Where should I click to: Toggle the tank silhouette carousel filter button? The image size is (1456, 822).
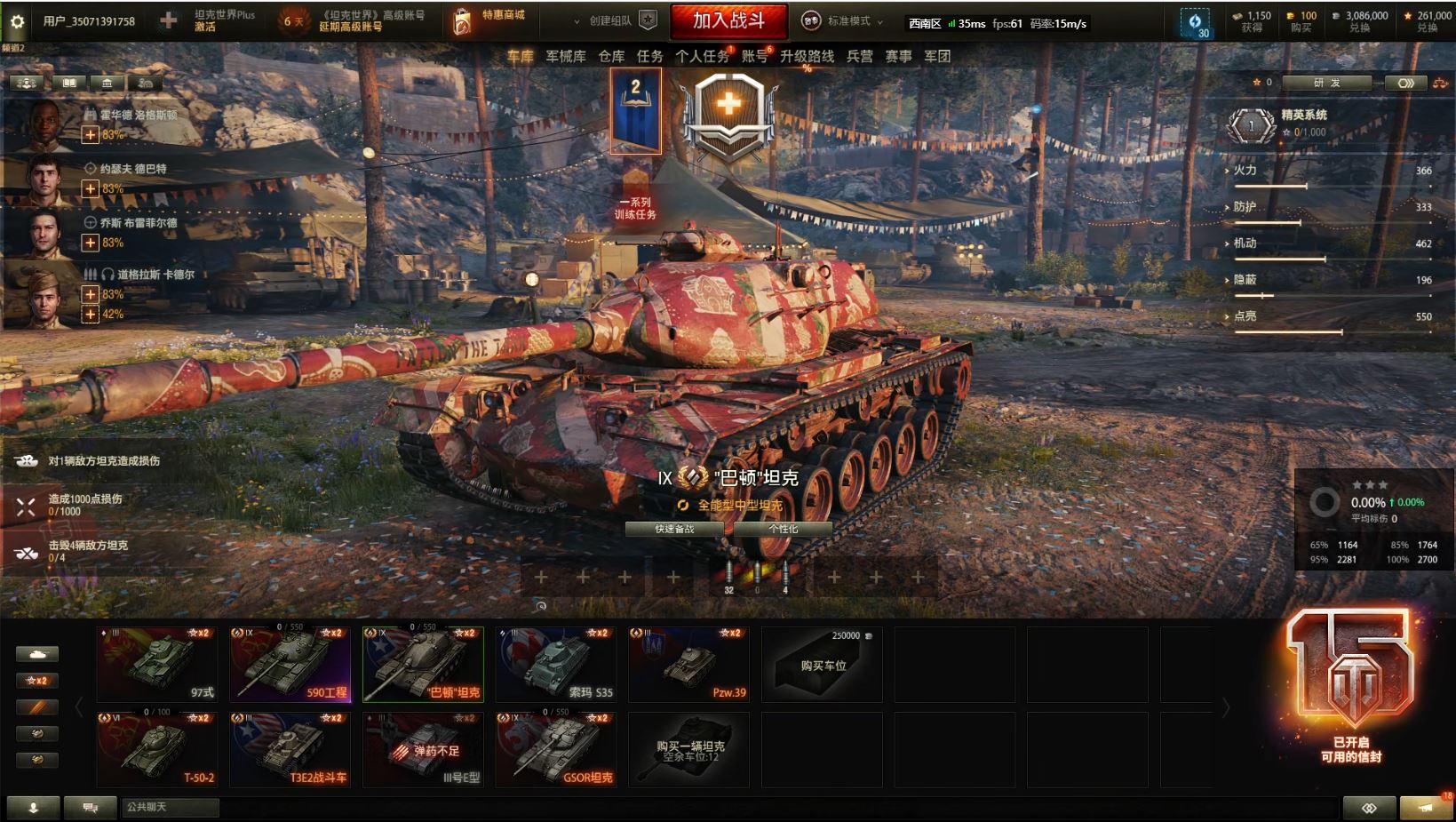tap(37, 654)
